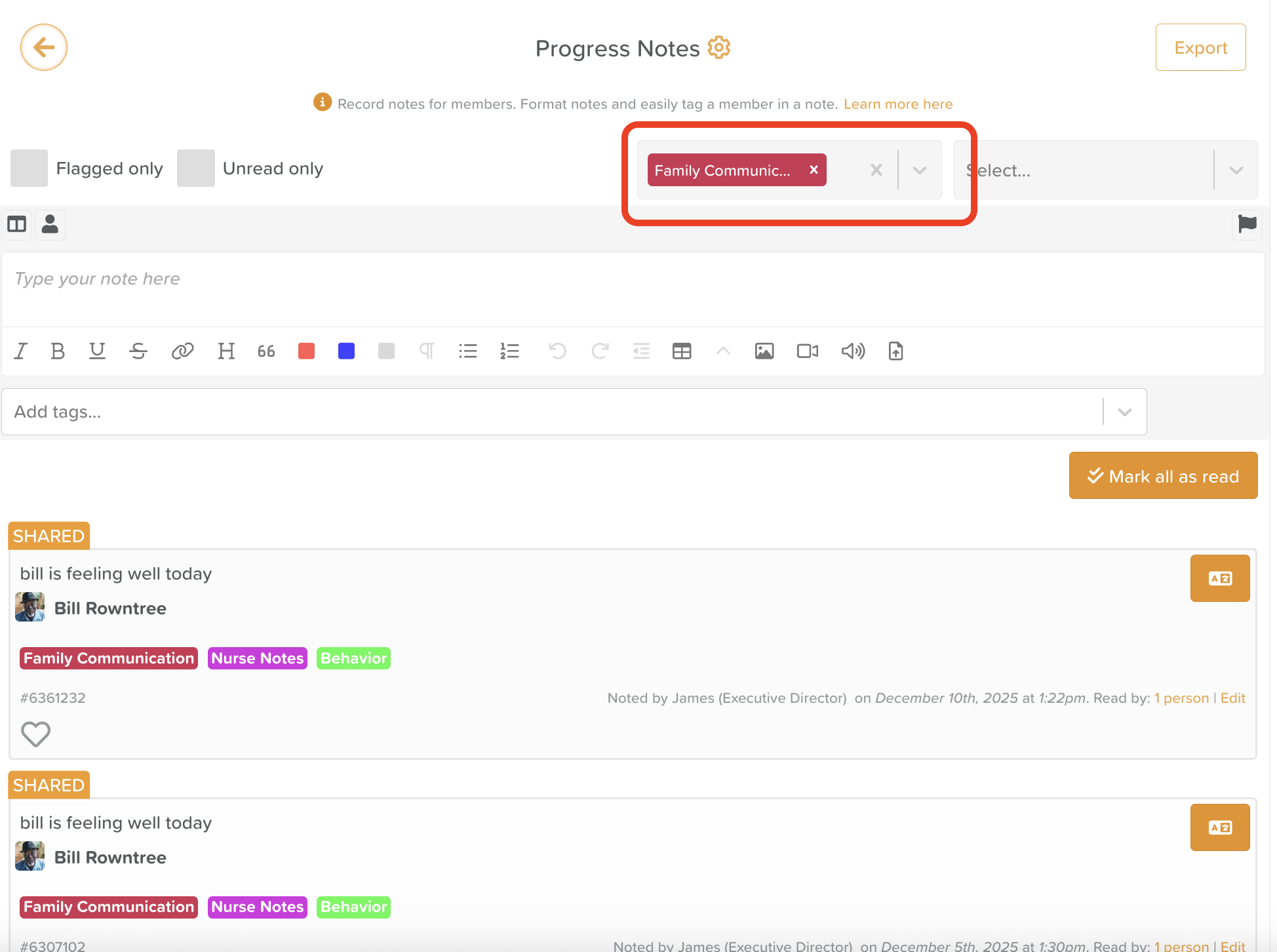Apply the blue text color swatch
1277x952 pixels.
click(346, 351)
